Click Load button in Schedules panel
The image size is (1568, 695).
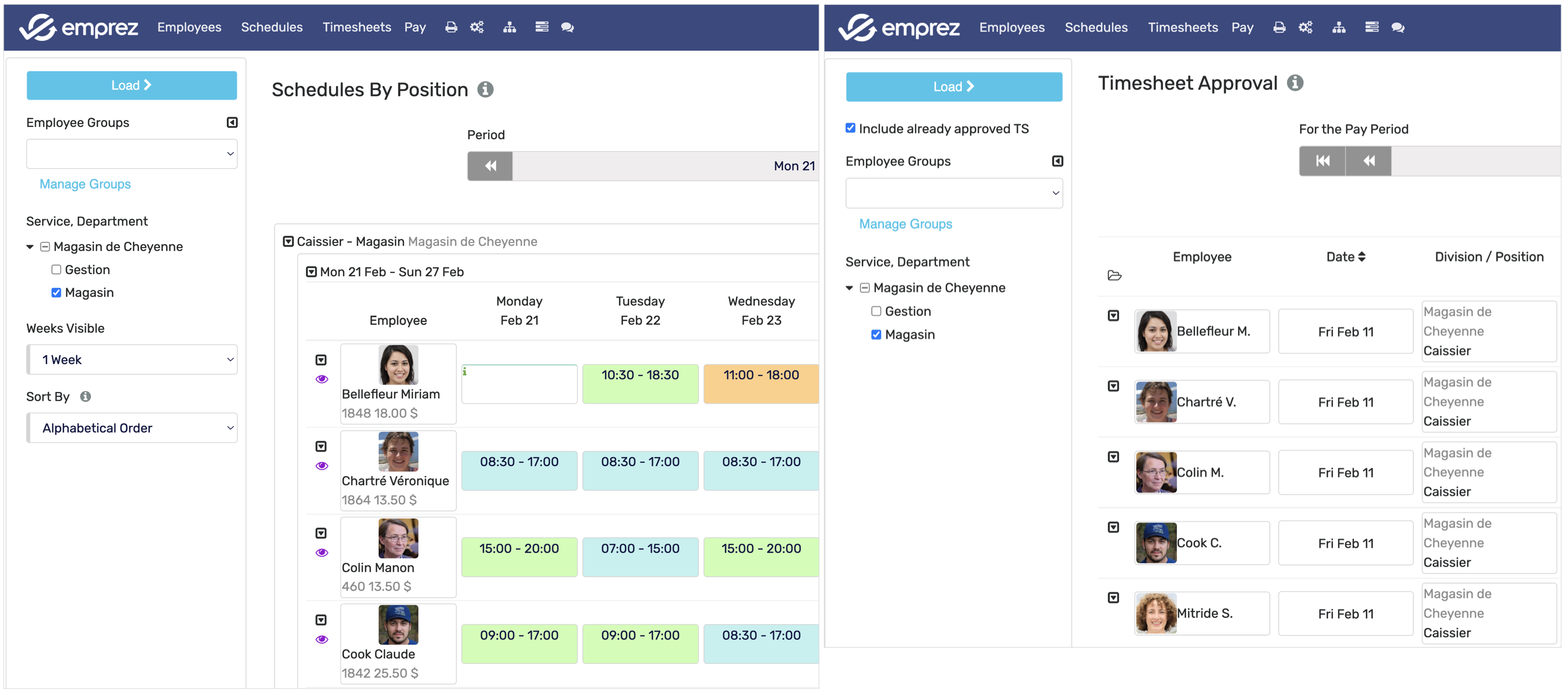(132, 85)
